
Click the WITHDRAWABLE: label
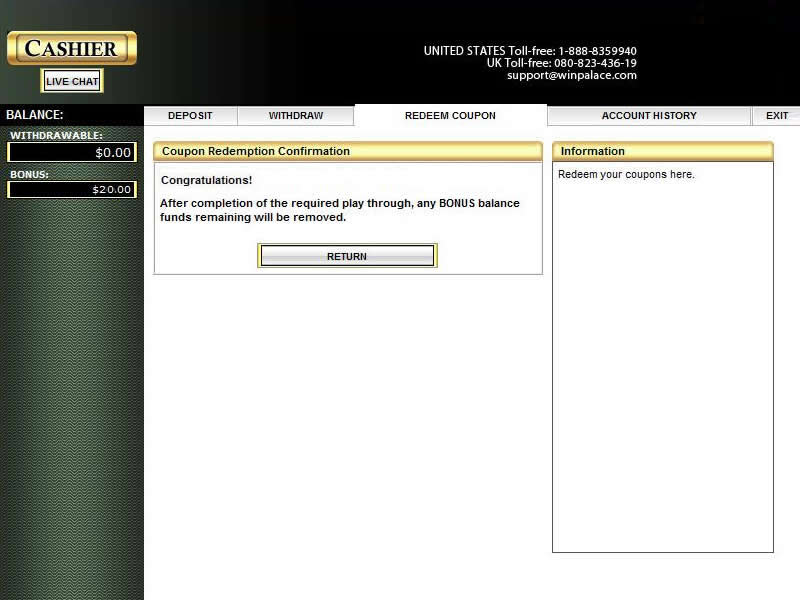click(x=57, y=135)
